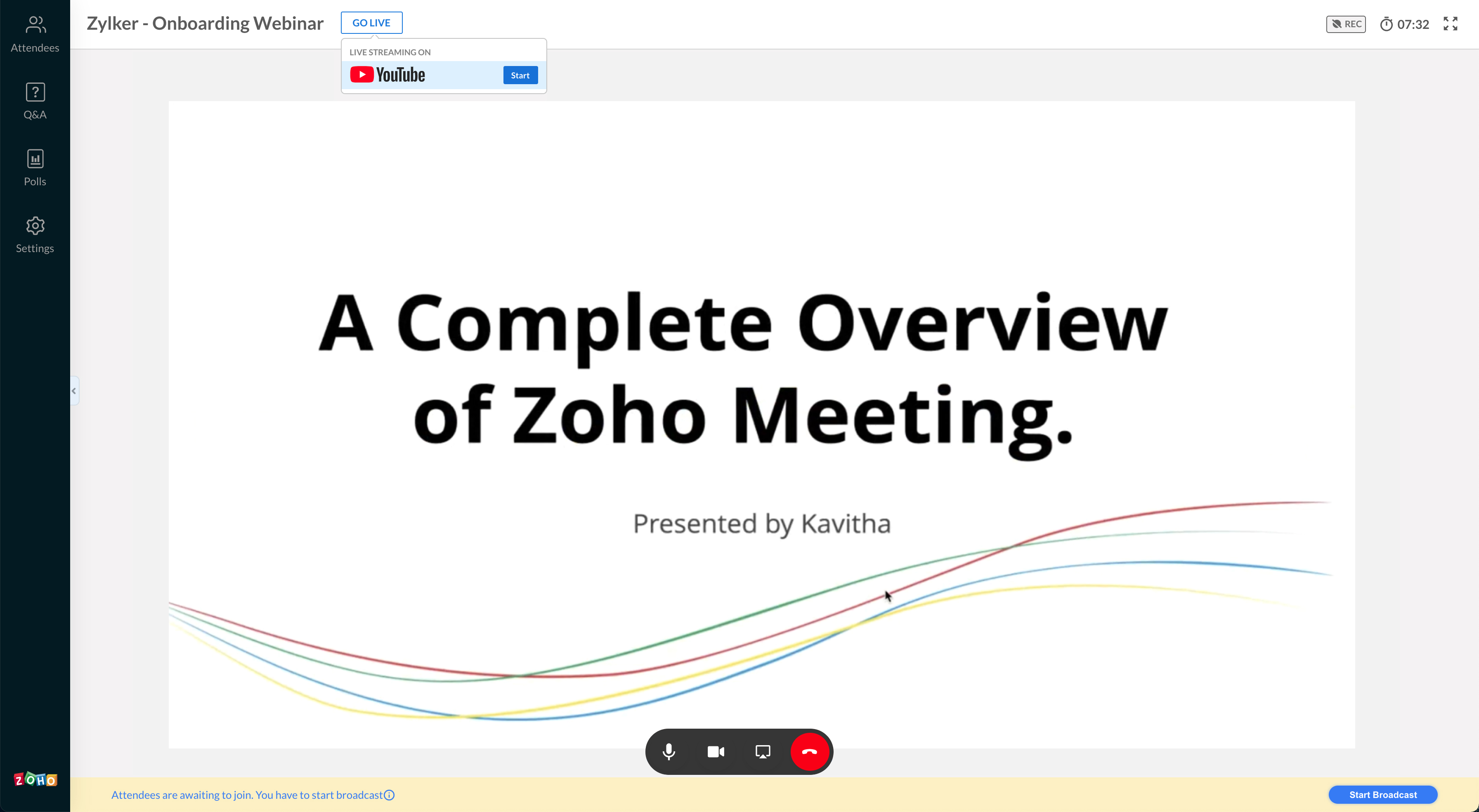Image resolution: width=1479 pixels, height=812 pixels.
Task: Click the 07:32 timer
Action: point(1404,24)
